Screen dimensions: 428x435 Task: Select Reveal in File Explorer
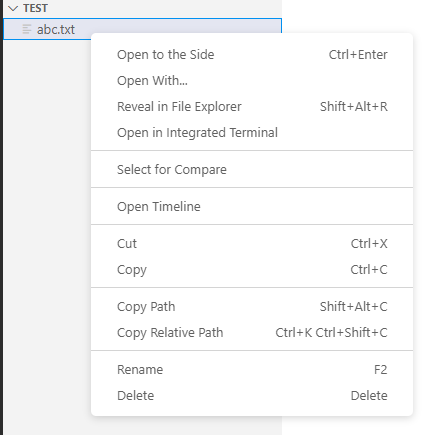click(x=252, y=107)
